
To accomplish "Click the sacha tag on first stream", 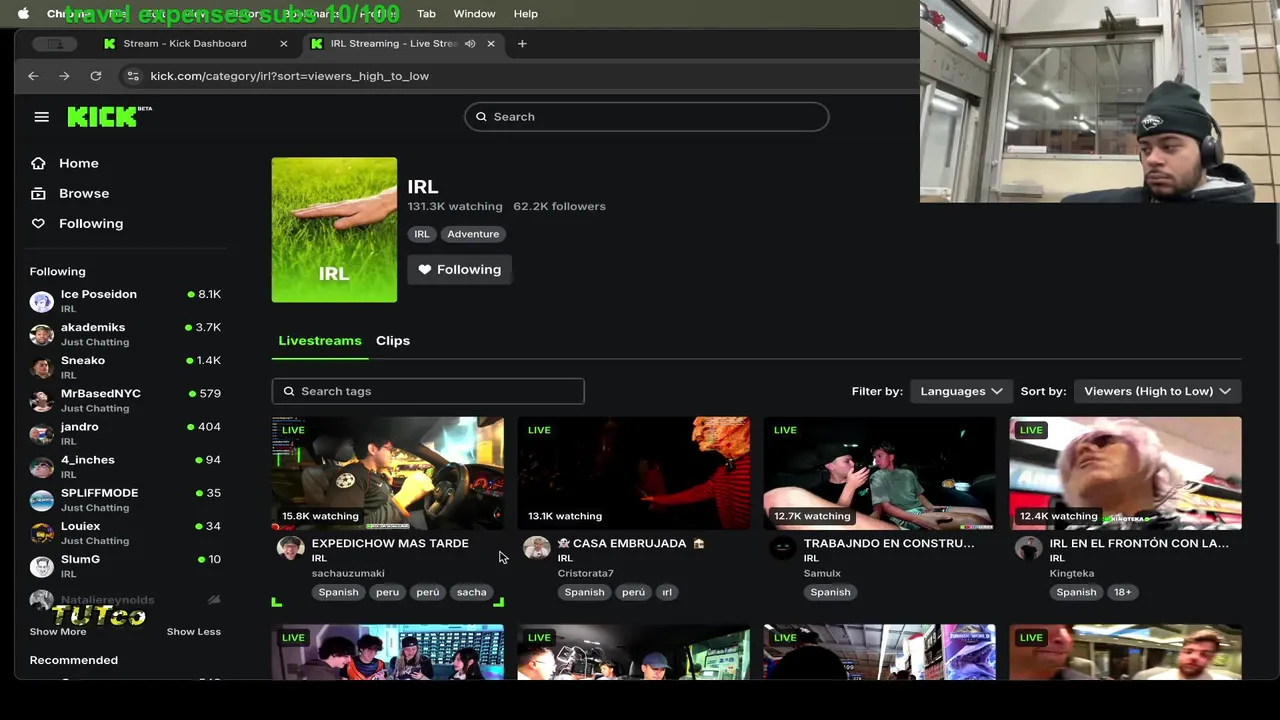I will coord(471,592).
